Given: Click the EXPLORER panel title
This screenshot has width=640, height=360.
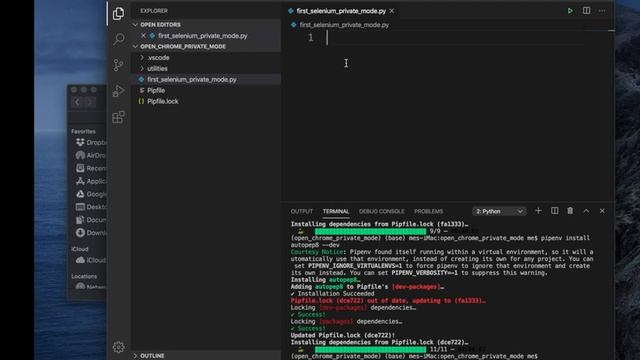Looking at the screenshot, I should click(x=154, y=11).
